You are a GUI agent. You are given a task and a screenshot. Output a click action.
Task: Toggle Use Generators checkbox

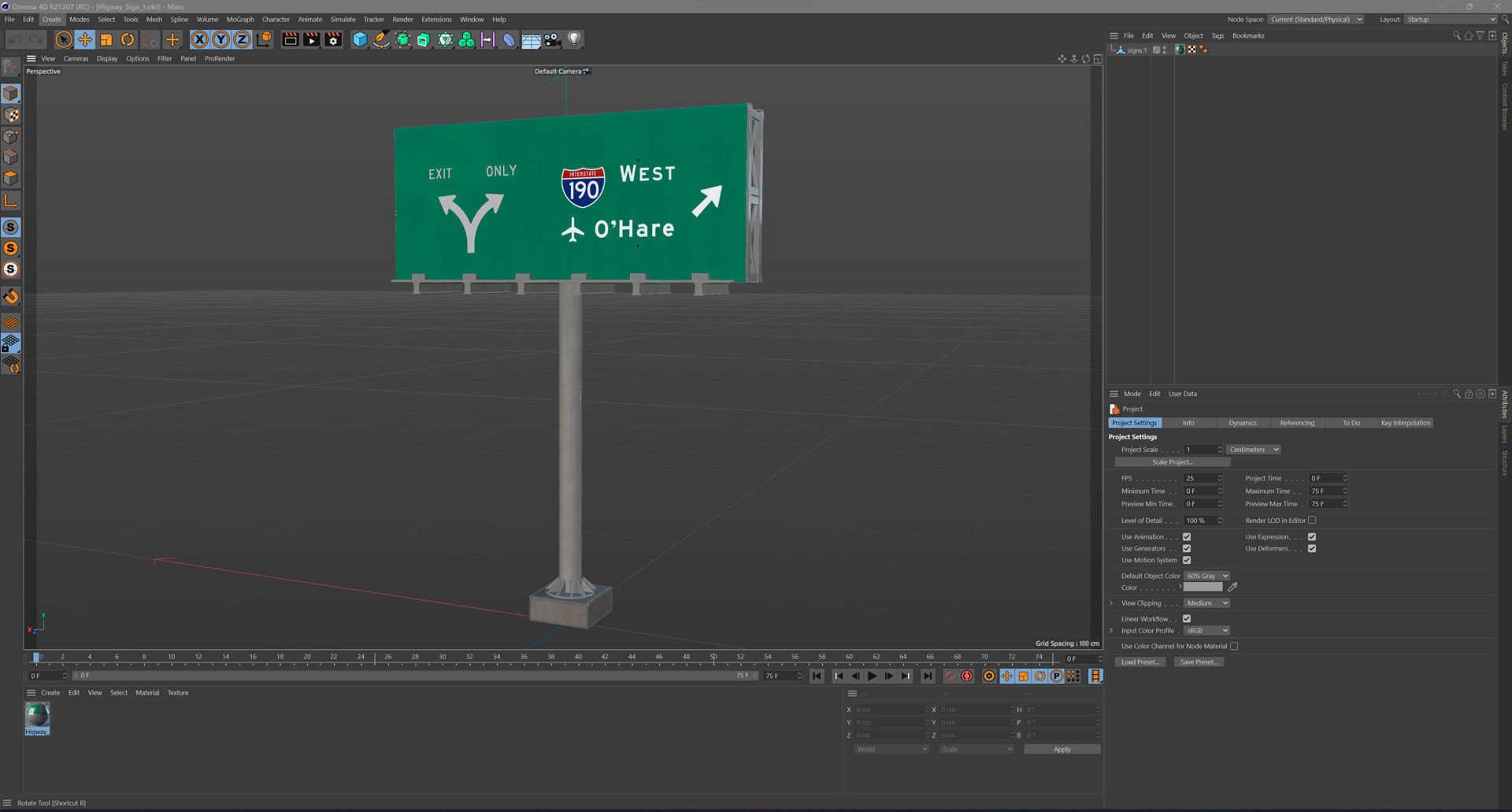[1187, 549]
